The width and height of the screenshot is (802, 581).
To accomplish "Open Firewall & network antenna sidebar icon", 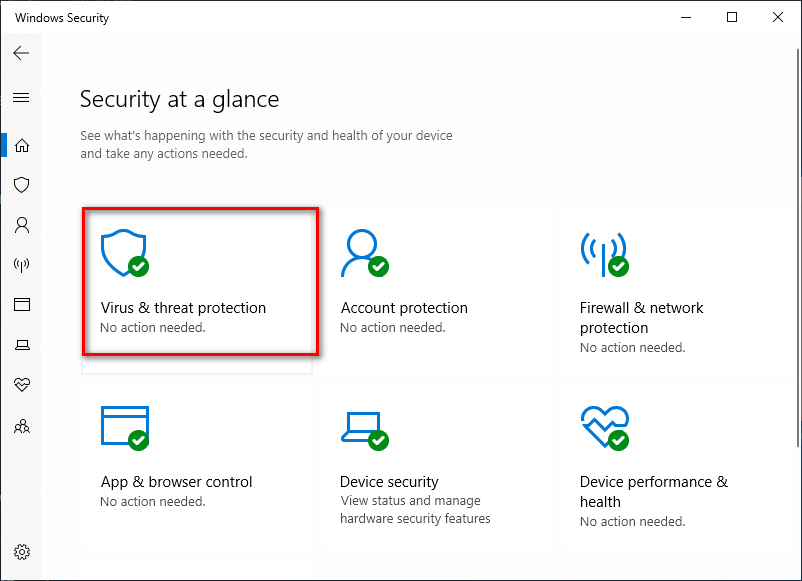I will 21,264.
